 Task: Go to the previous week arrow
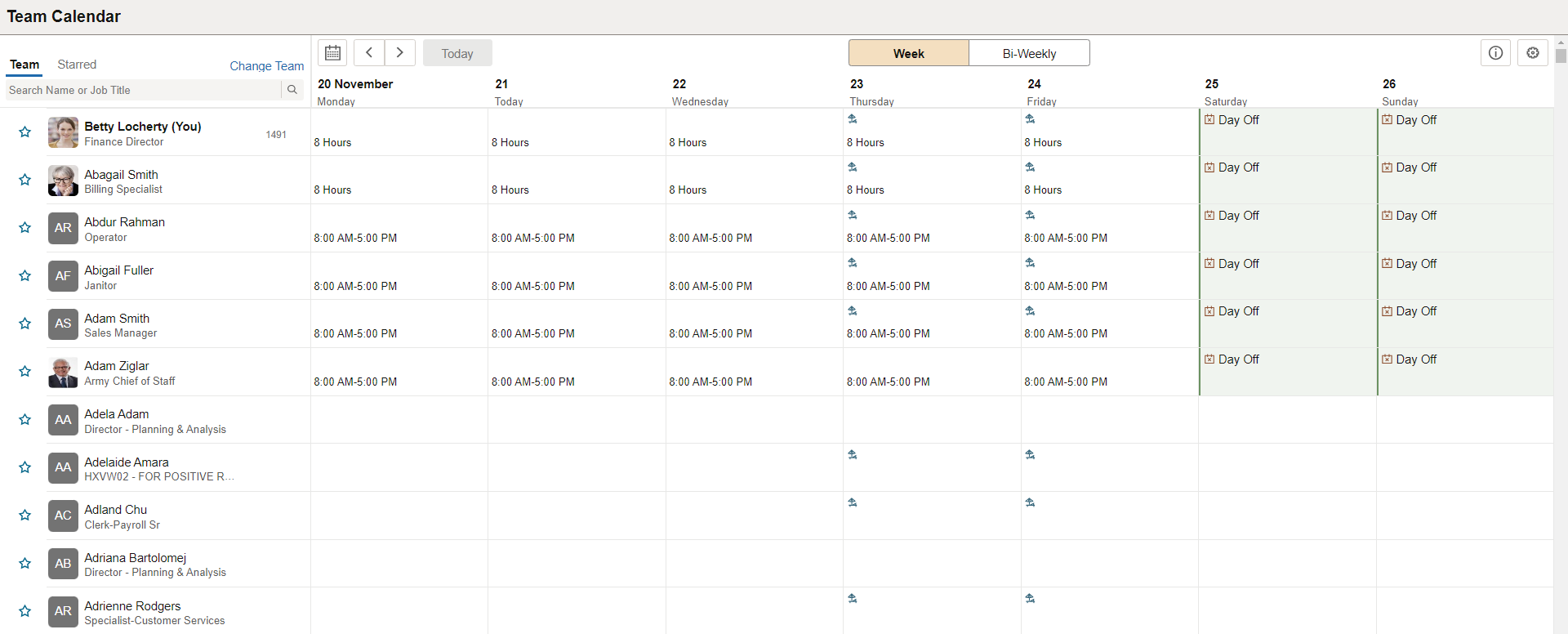(x=369, y=53)
